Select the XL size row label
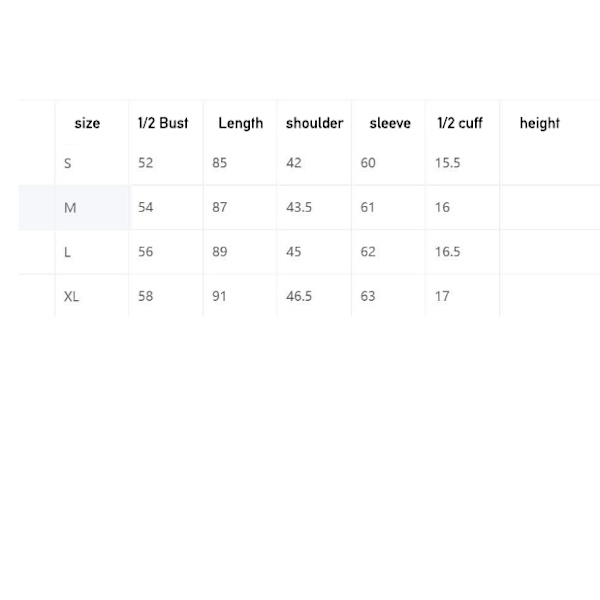This screenshot has height=600, width=600. point(72,297)
